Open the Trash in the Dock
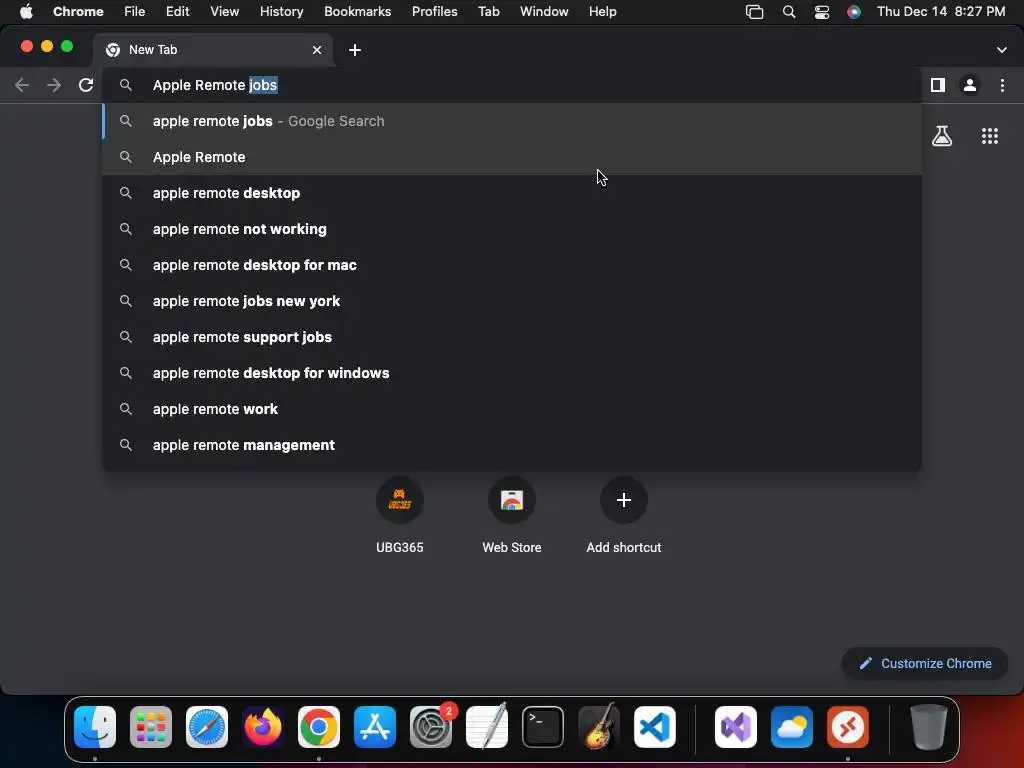The width and height of the screenshot is (1024, 768). click(929, 727)
